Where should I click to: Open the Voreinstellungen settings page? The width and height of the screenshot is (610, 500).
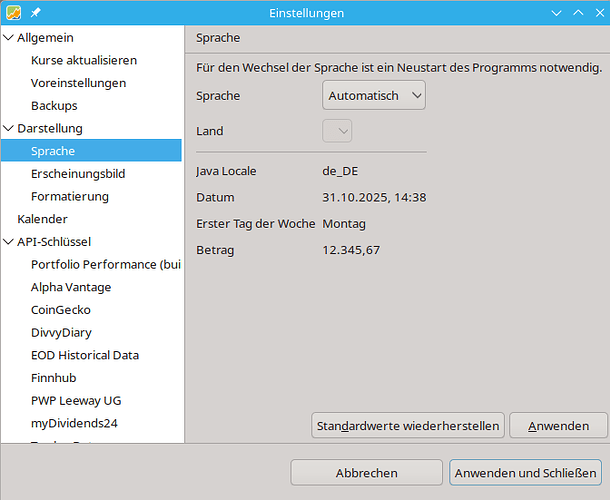[78, 83]
